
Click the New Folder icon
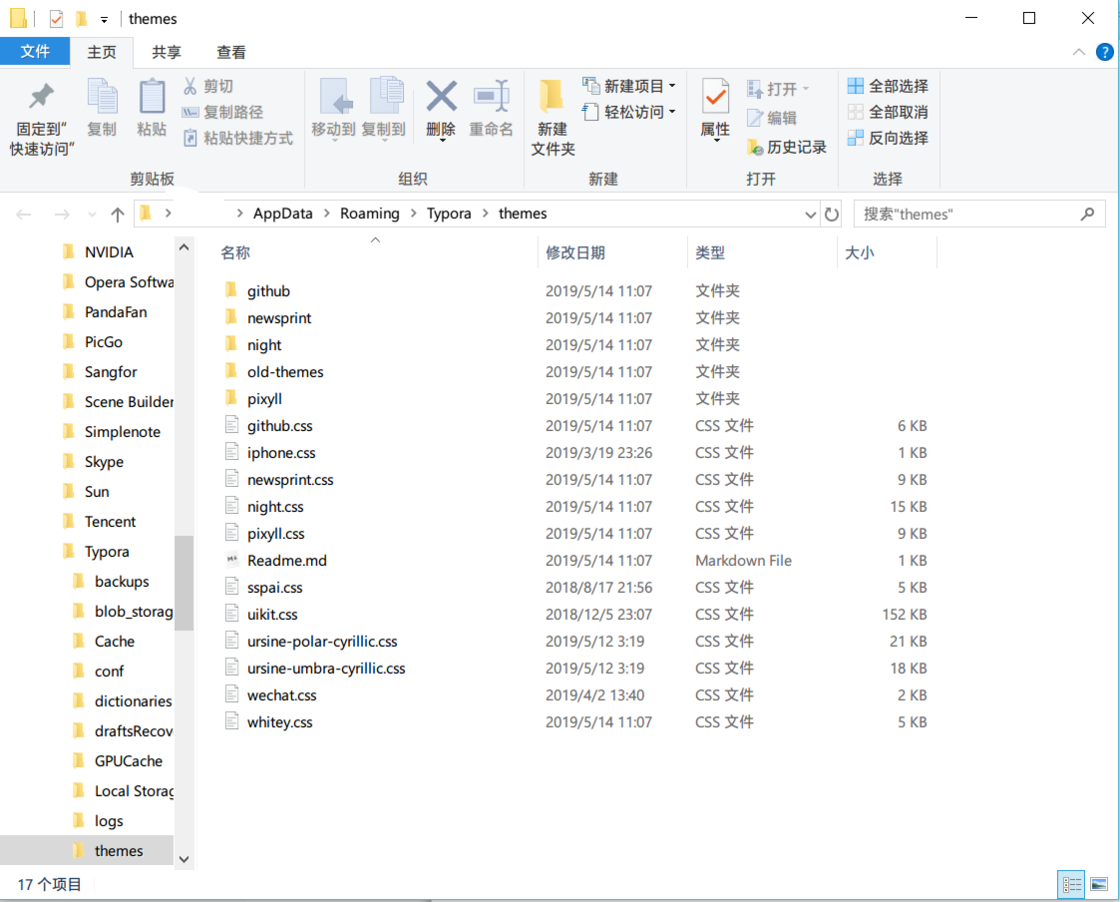point(552,98)
